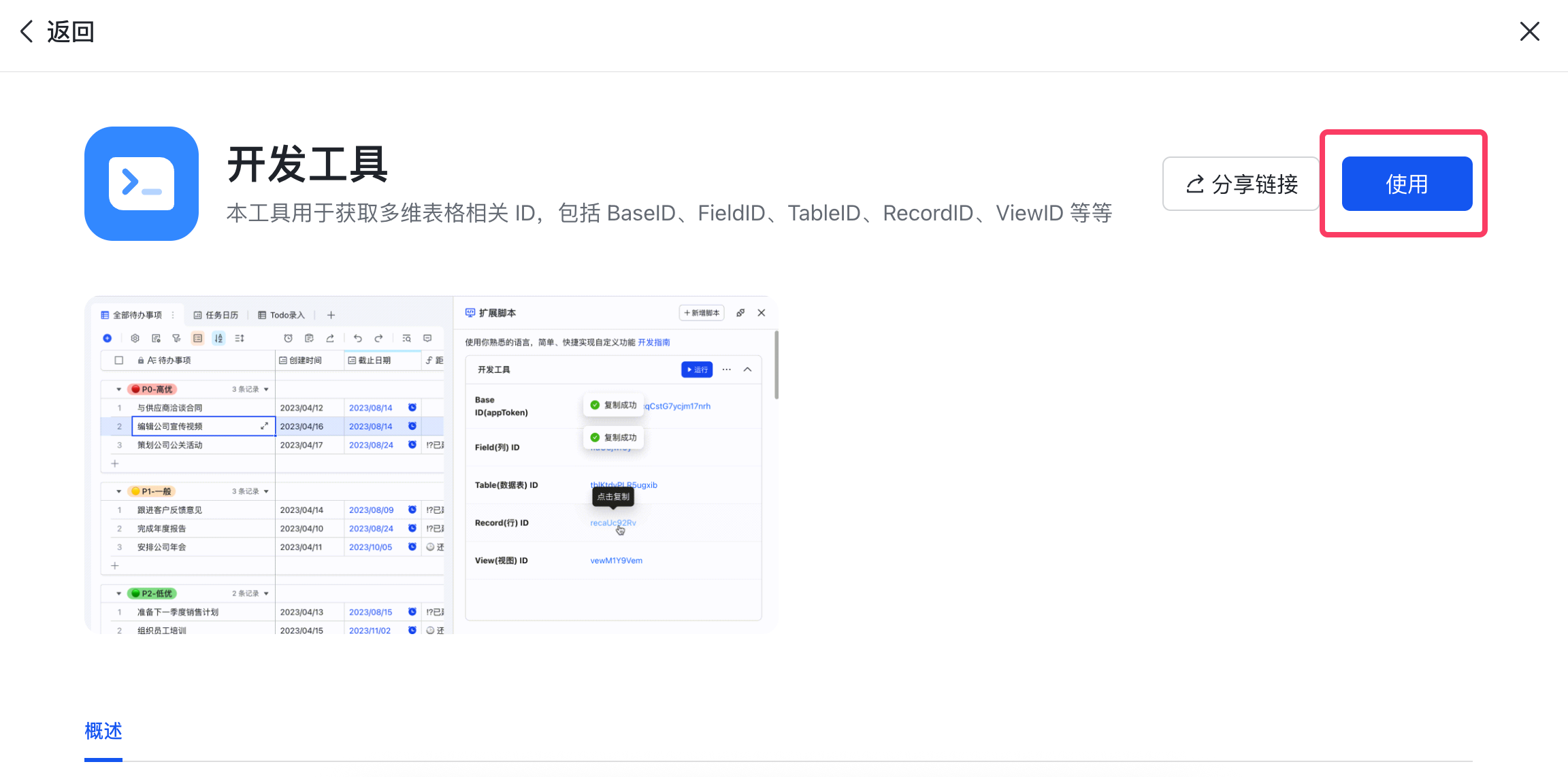Click the filter funnel icon in preview toolbar
Viewport: 1568px width, 777px height.
point(176,338)
